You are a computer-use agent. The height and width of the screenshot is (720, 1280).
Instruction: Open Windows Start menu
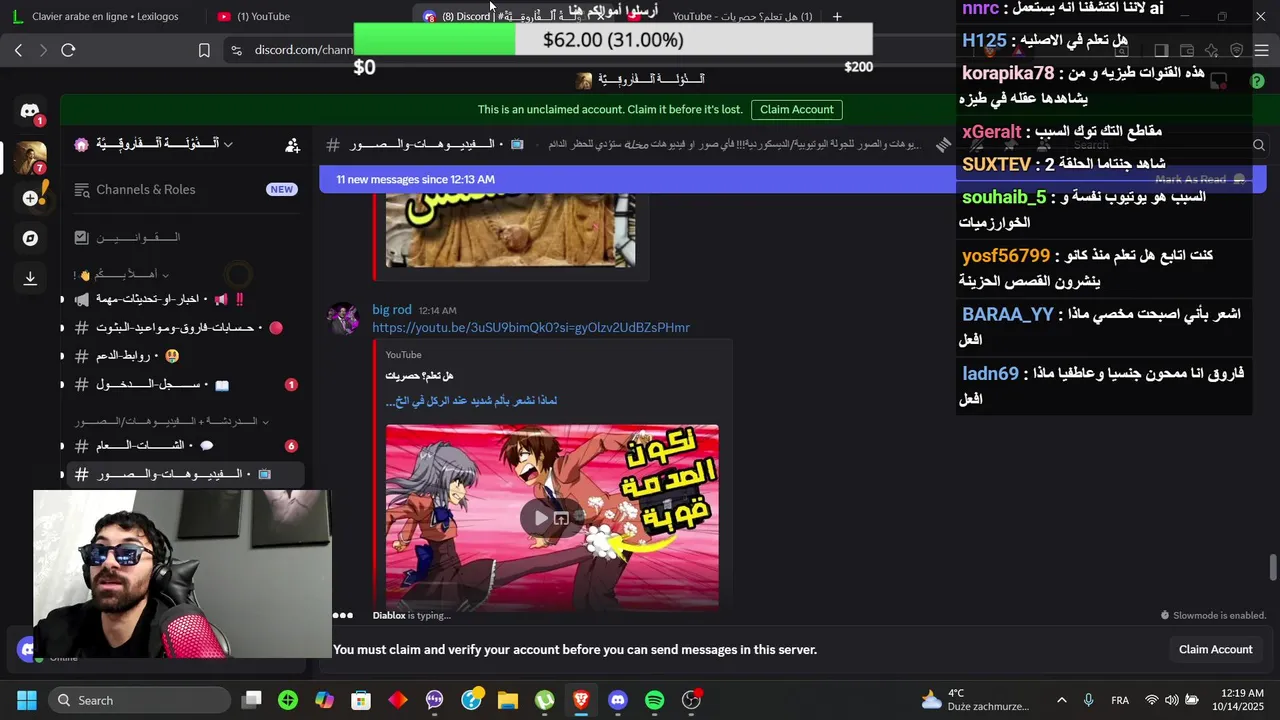point(27,700)
